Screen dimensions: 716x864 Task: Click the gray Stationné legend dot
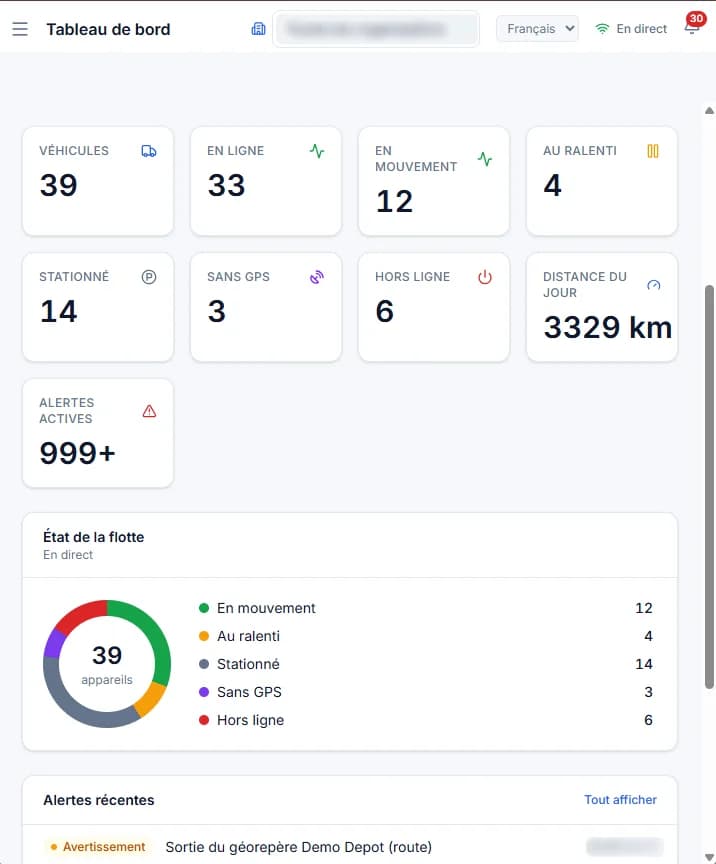(204, 664)
